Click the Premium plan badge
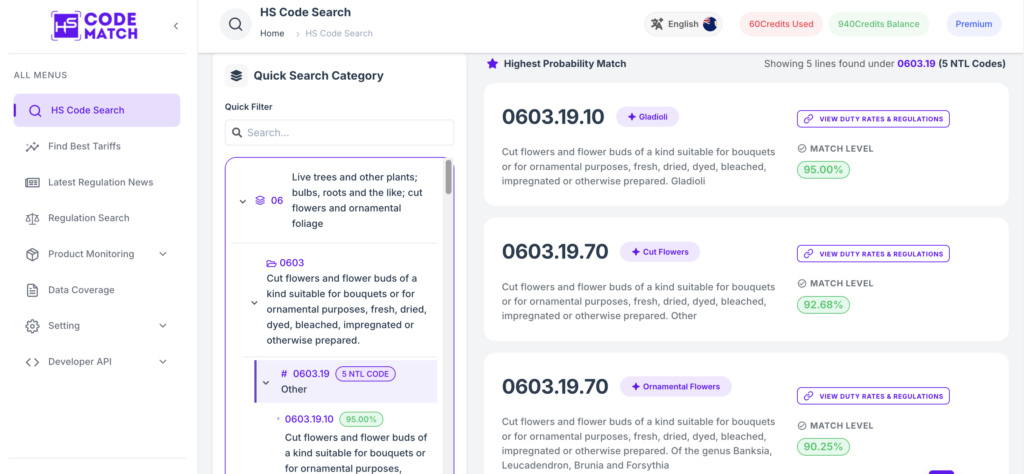 pos(974,24)
